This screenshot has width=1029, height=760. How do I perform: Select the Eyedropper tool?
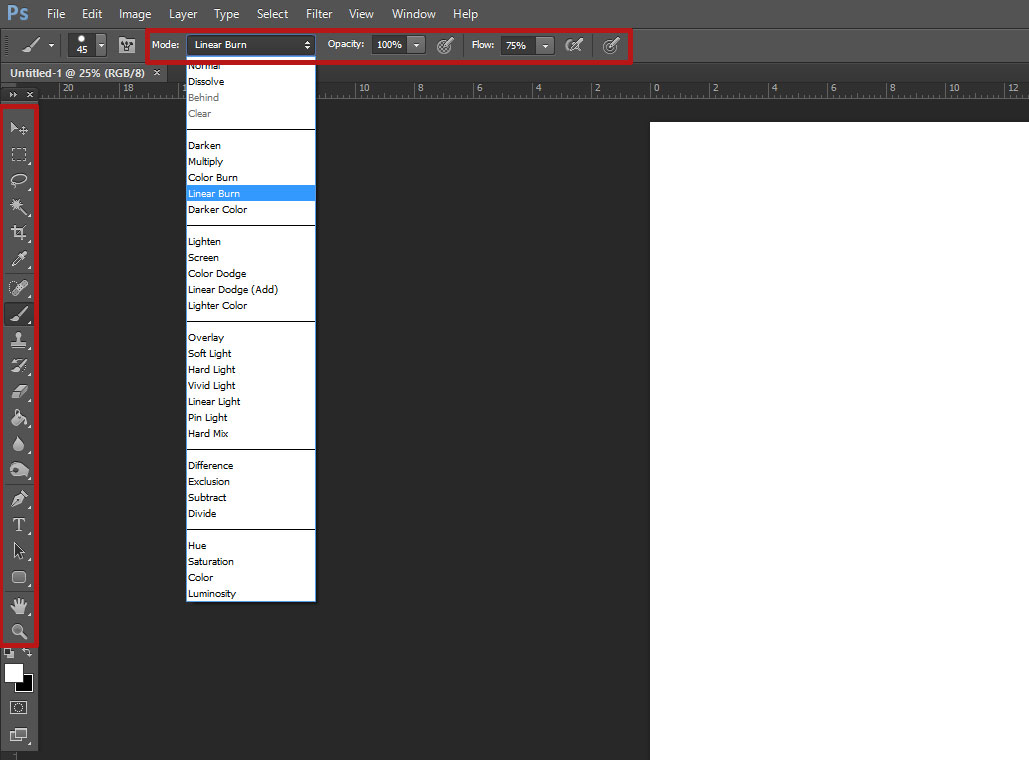coord(19,260)
